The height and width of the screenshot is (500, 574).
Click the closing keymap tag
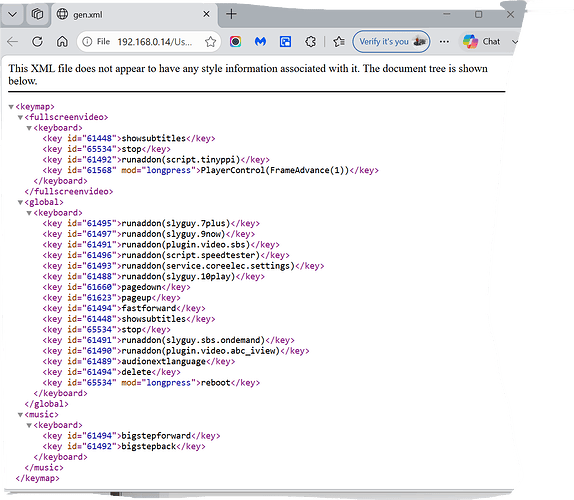[37, 478]
